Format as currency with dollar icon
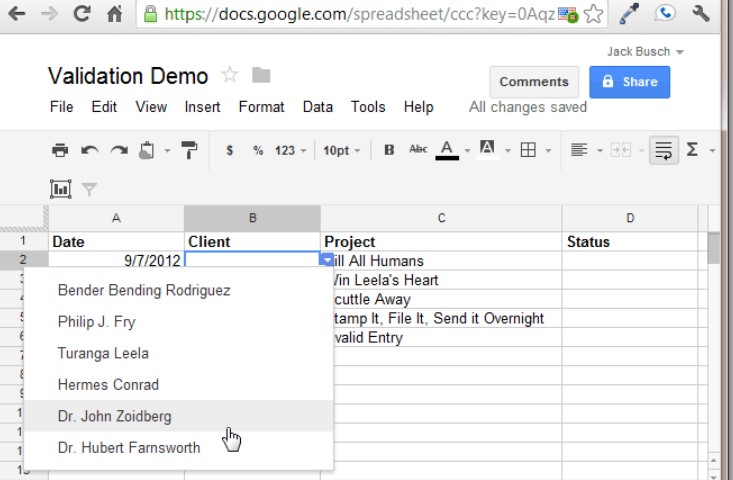Viewport: 733px width, 480px height. [x=230, y=150]
